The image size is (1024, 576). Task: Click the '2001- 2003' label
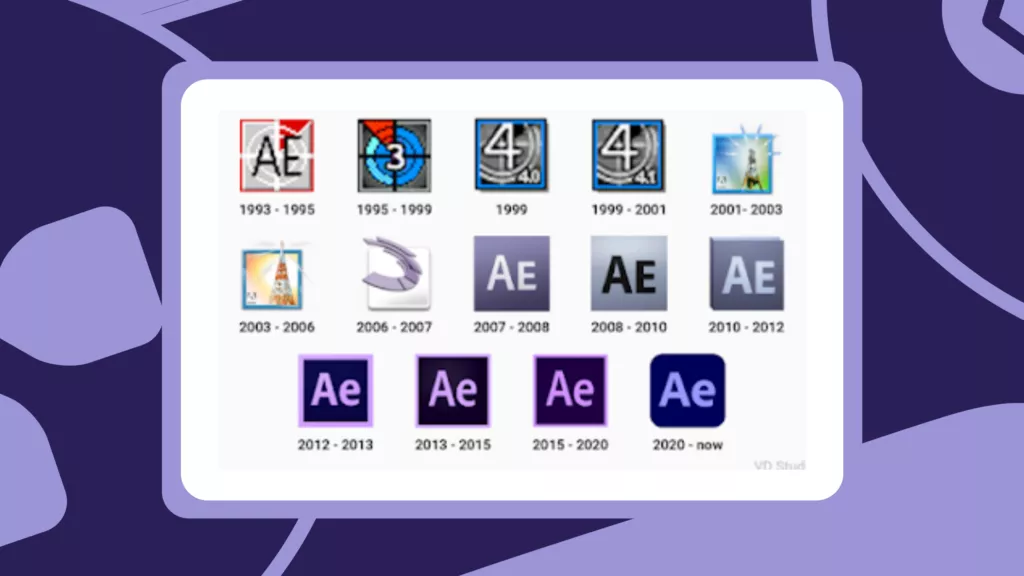[x=746, y=210]
